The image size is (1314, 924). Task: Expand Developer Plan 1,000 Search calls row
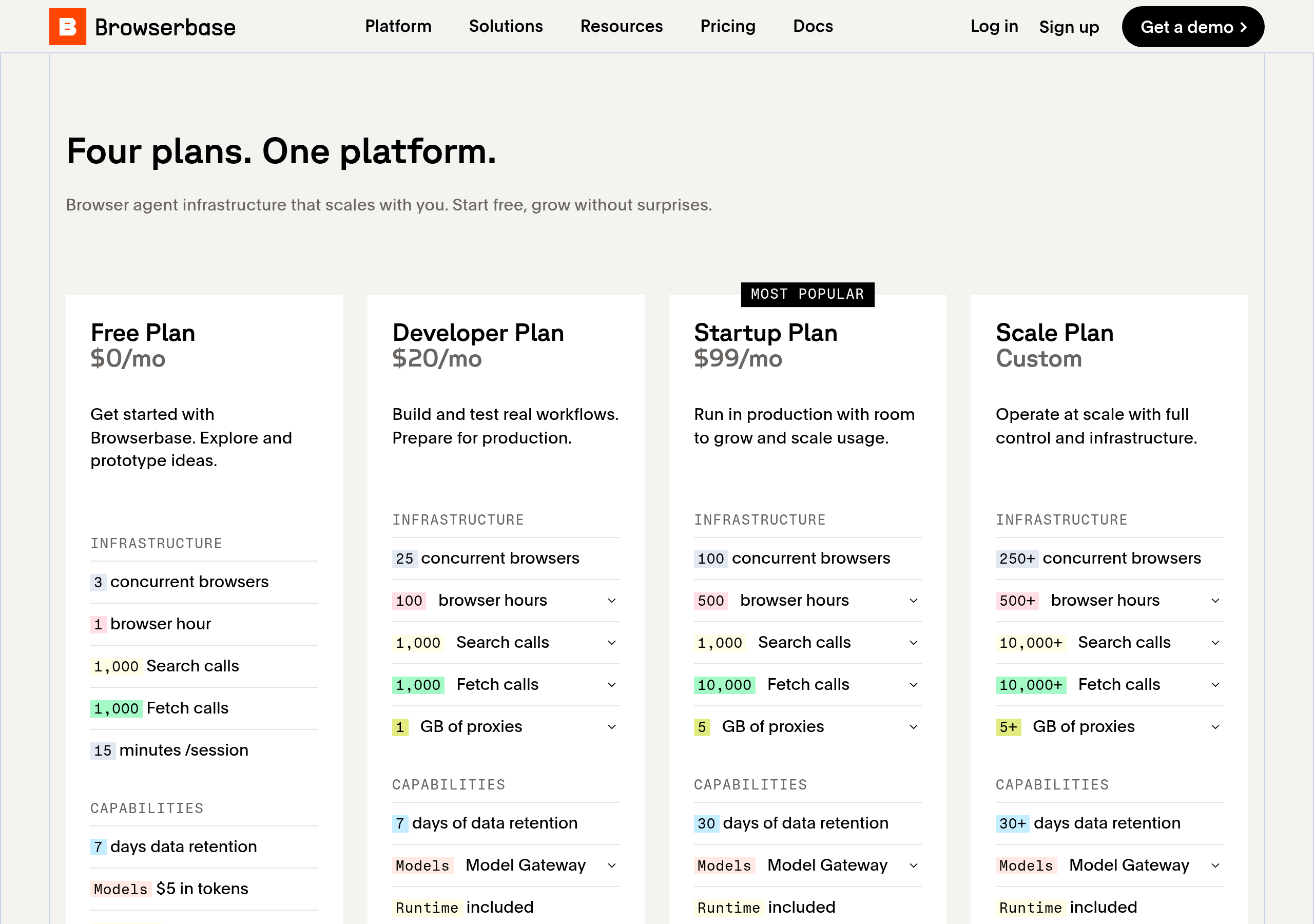click(506, 643)
